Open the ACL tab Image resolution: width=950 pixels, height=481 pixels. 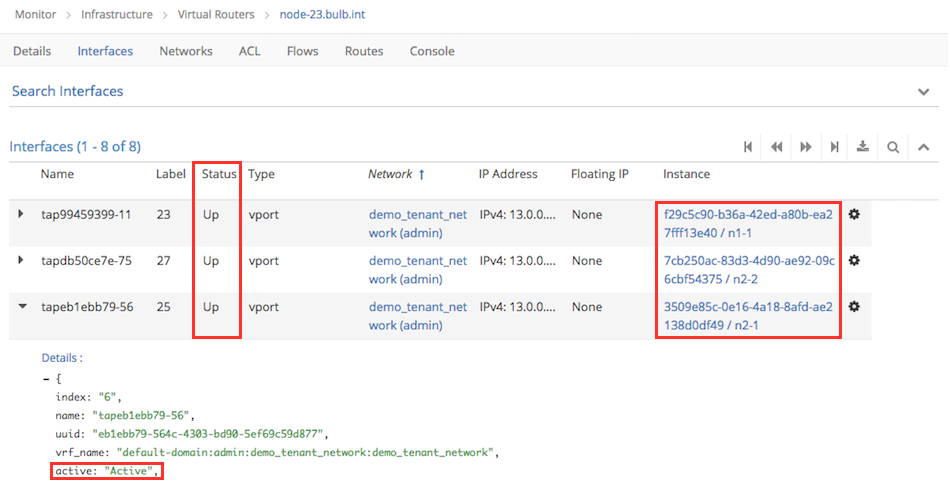250,51
